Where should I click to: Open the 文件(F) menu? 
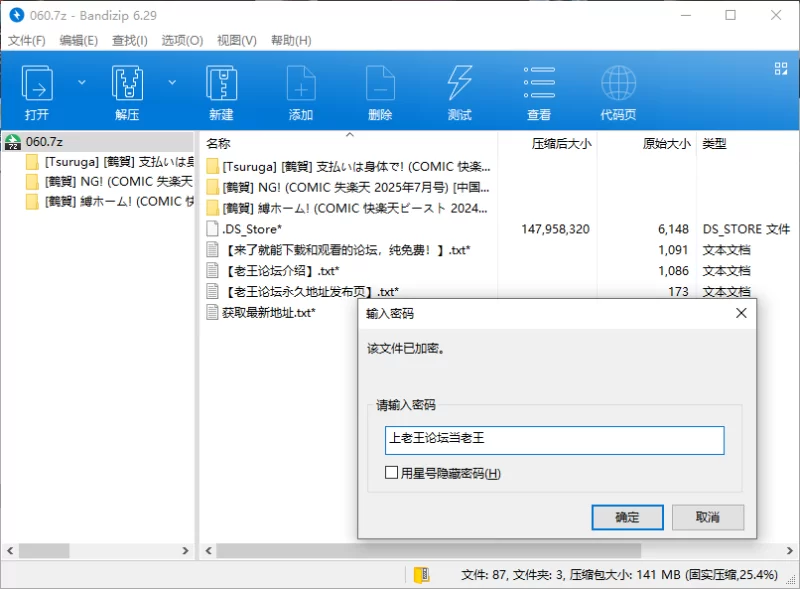[27, 40]
